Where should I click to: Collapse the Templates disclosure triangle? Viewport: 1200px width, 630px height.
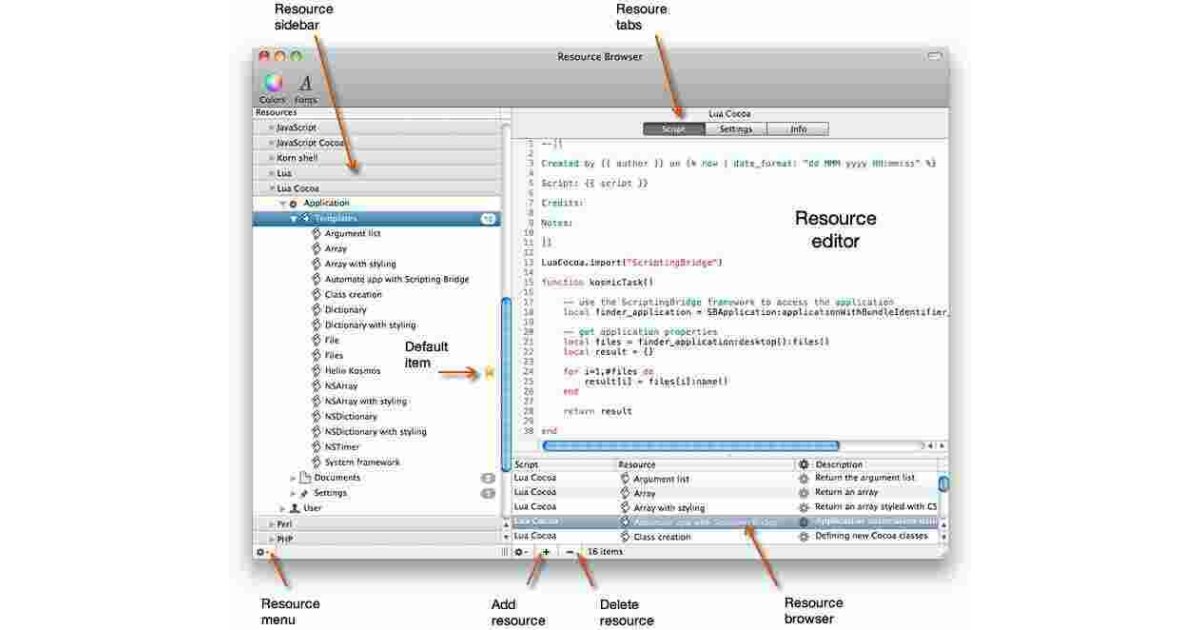(x=293, y=218)
